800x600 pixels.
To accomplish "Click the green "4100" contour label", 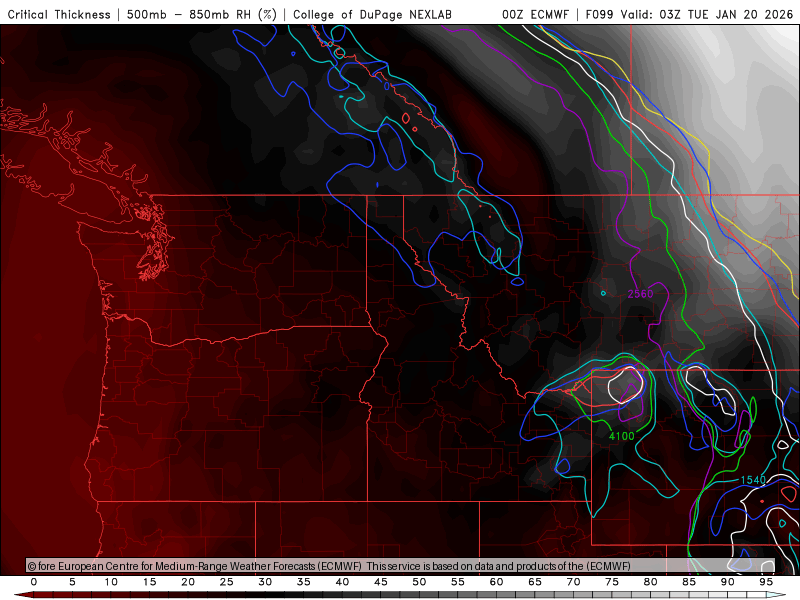I will [x=621, y=436].
